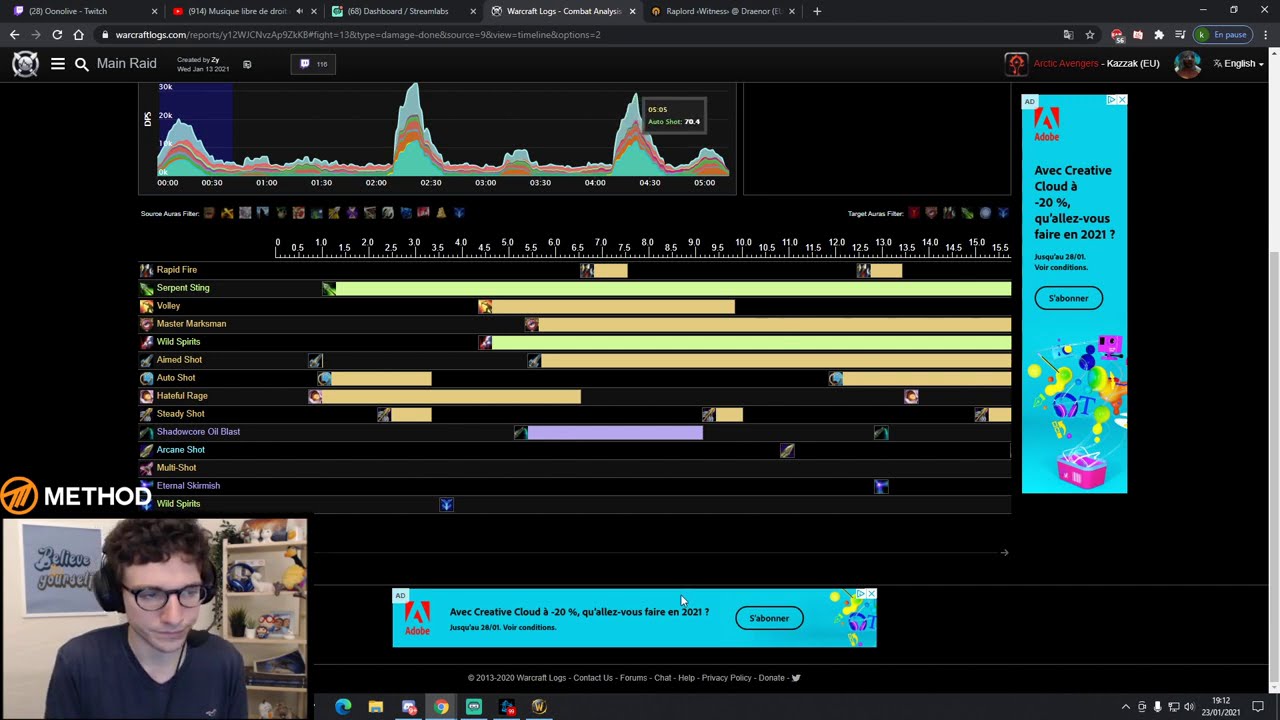This screenshot has height=720, width=1280.
Task: Click the Chrome extensions puzzle icon
Action: (x=1159, y=35)
